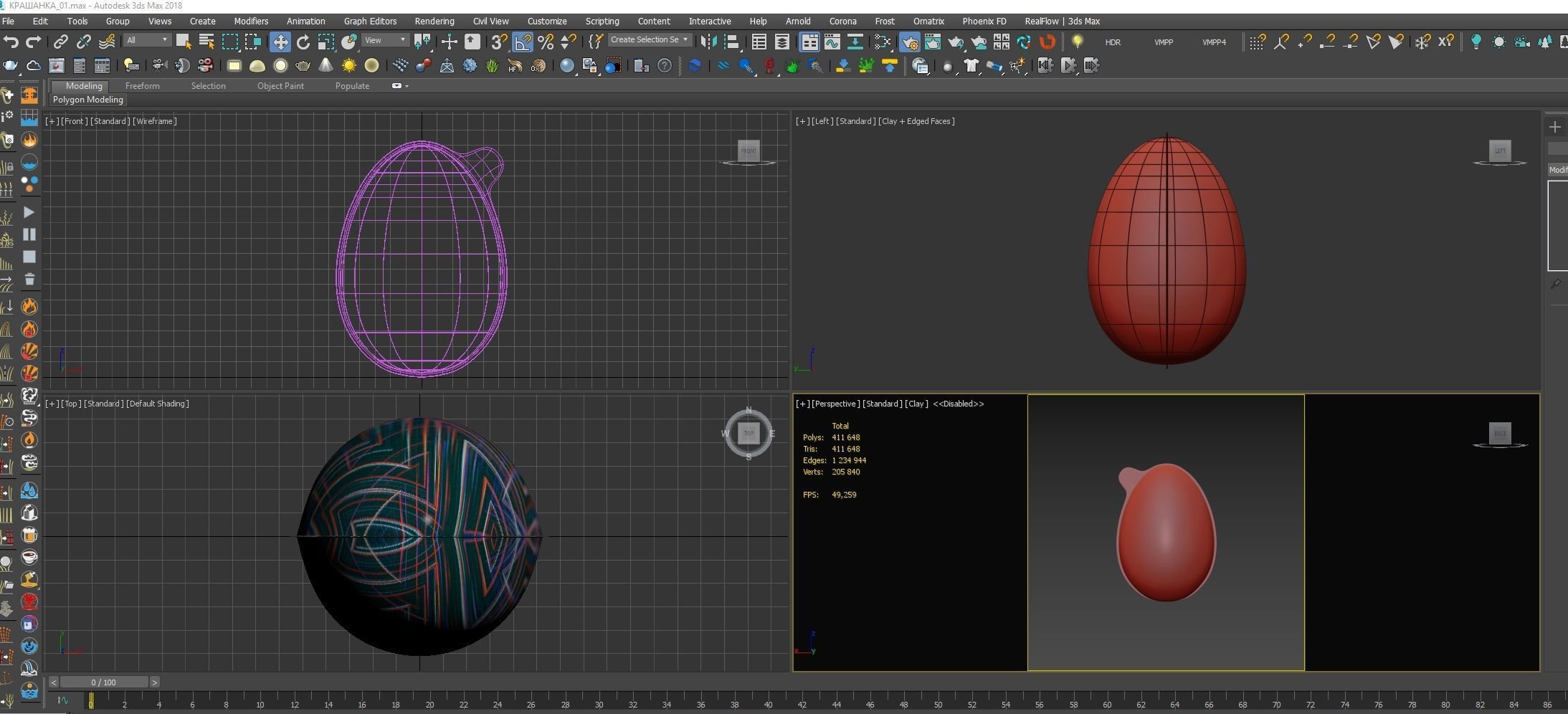Toggle the Layer Explorer button
Viewport: 1568px width, 714px height.
pyautogui.click(x=782, y=42)
